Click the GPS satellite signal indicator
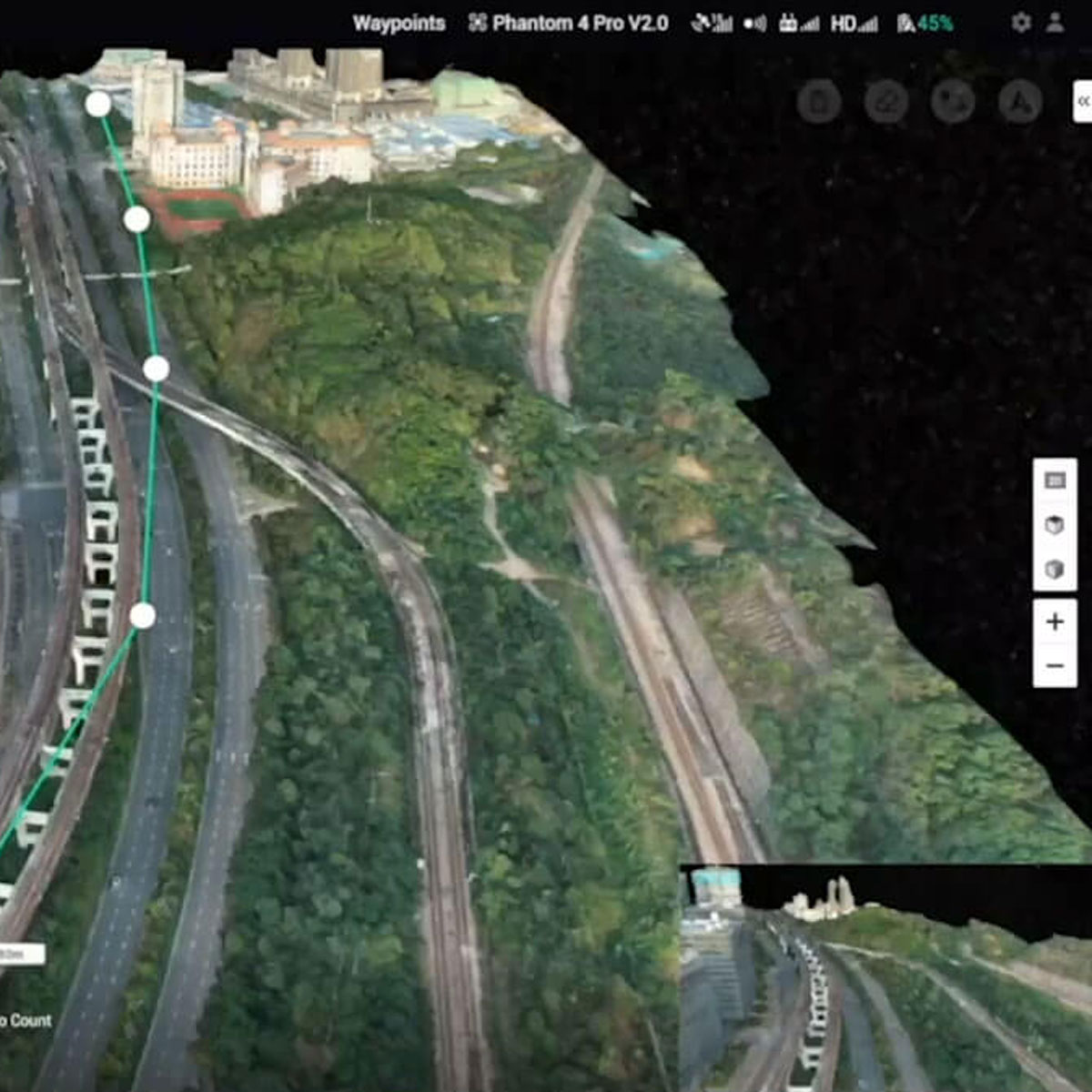Viewport: 1092px width, 1092px height. (711, 24)
